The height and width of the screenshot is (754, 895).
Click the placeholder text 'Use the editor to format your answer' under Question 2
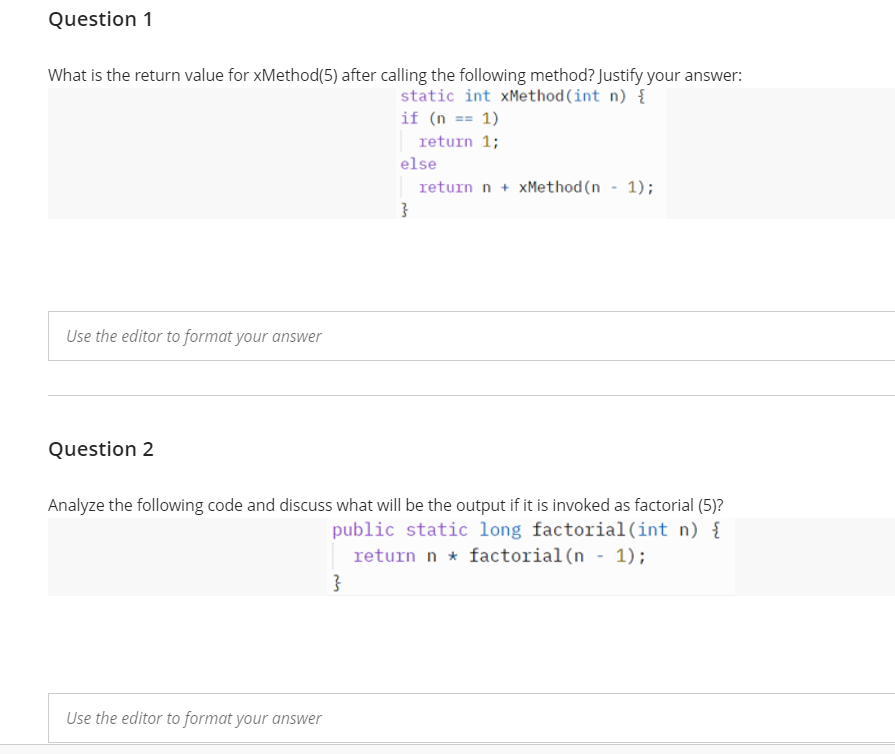[x=193, y=718]
